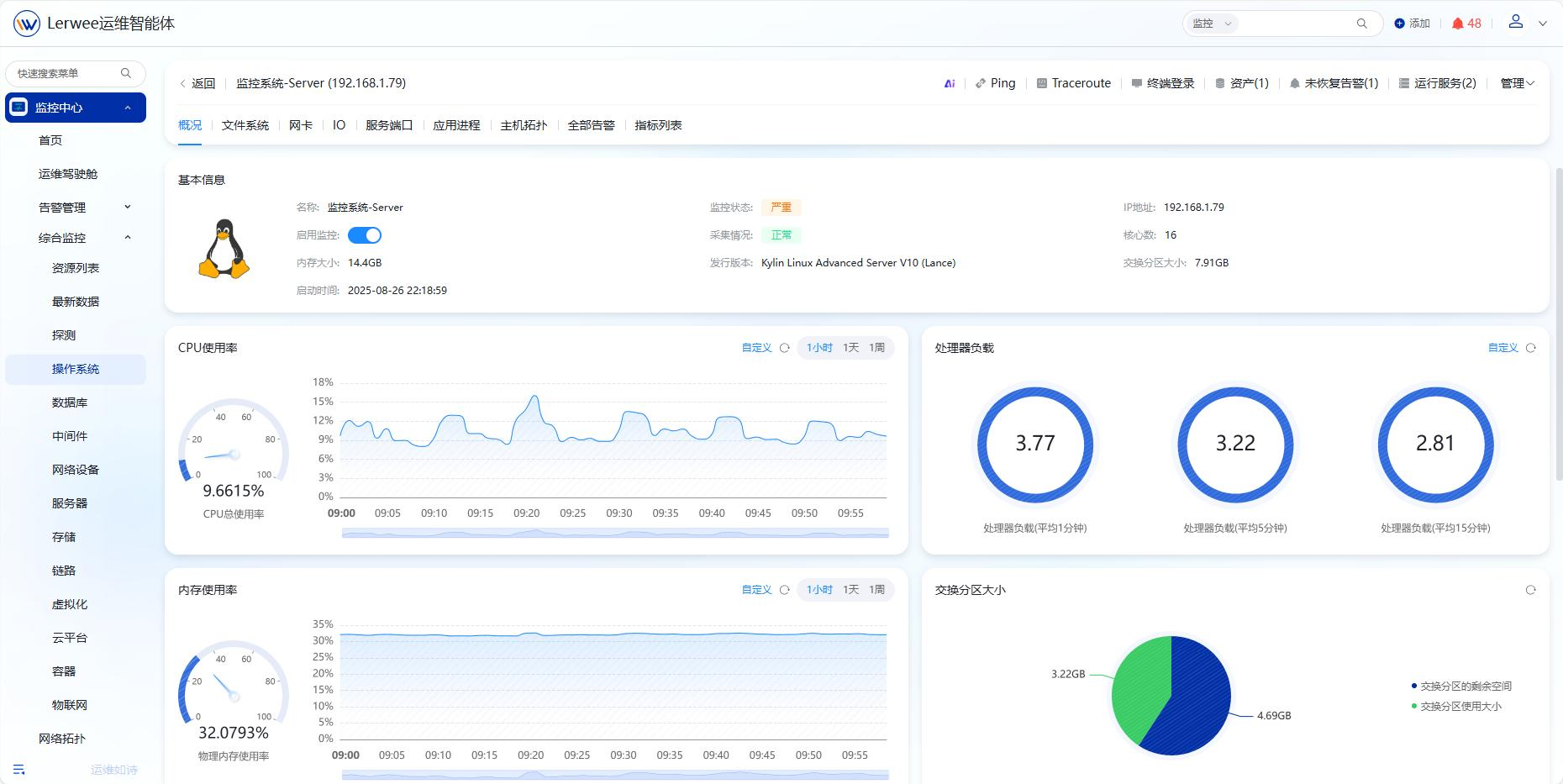The width and height of the screenshot is (1563, 784).
Task: Open the 指标列表 tab
Action: click(658, 125)
